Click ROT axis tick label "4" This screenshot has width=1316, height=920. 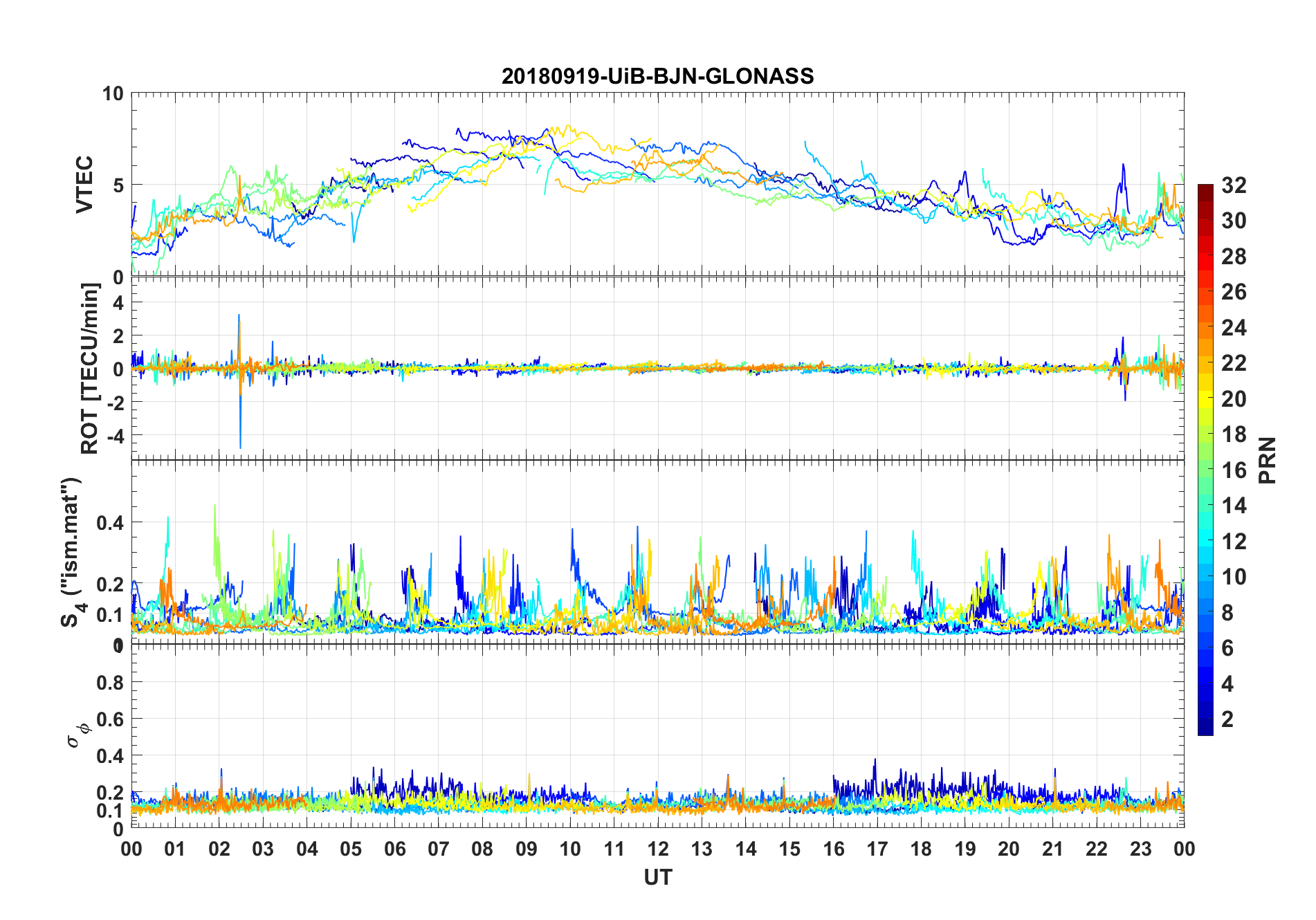coord(118,302)
